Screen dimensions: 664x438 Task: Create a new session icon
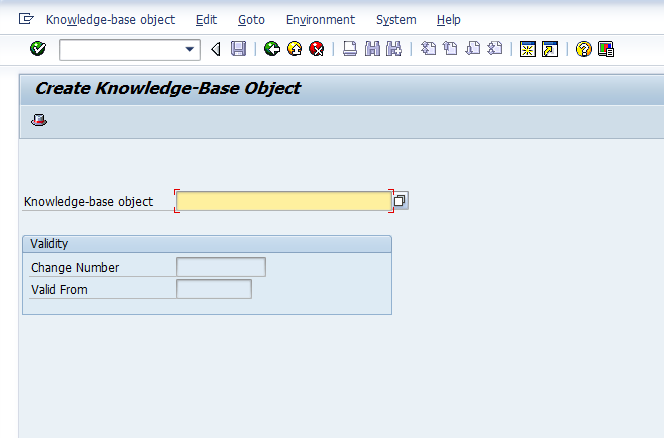528,50
